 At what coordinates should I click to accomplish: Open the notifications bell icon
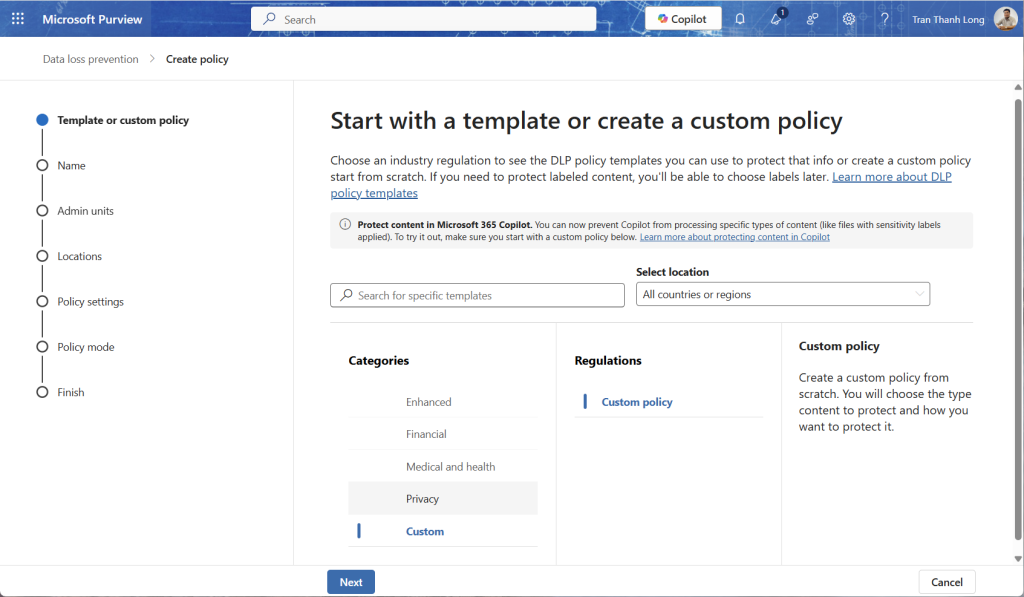(740, 19)
